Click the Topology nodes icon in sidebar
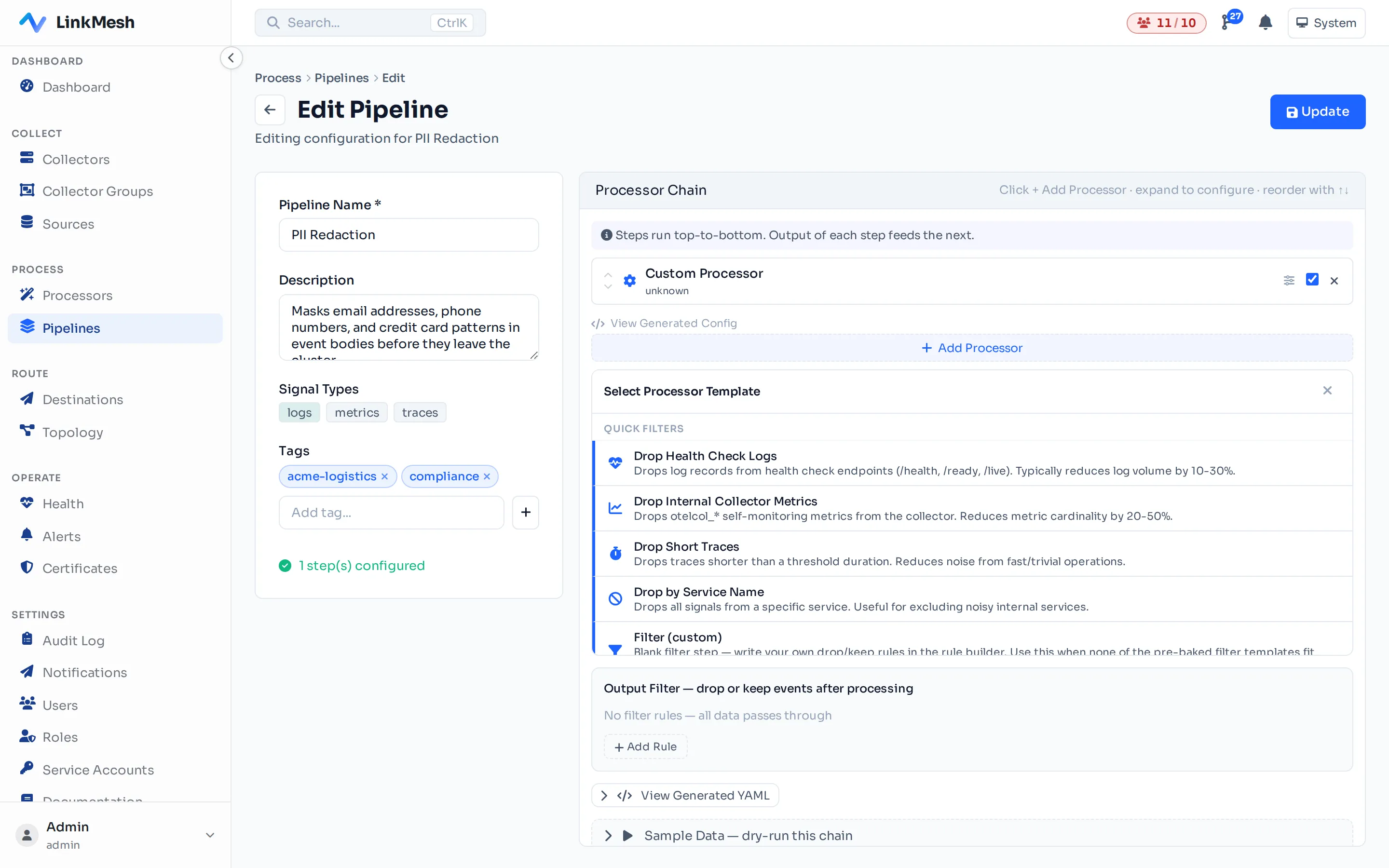The height and width of the screenshot is (868, 1389). coord(27,431)
